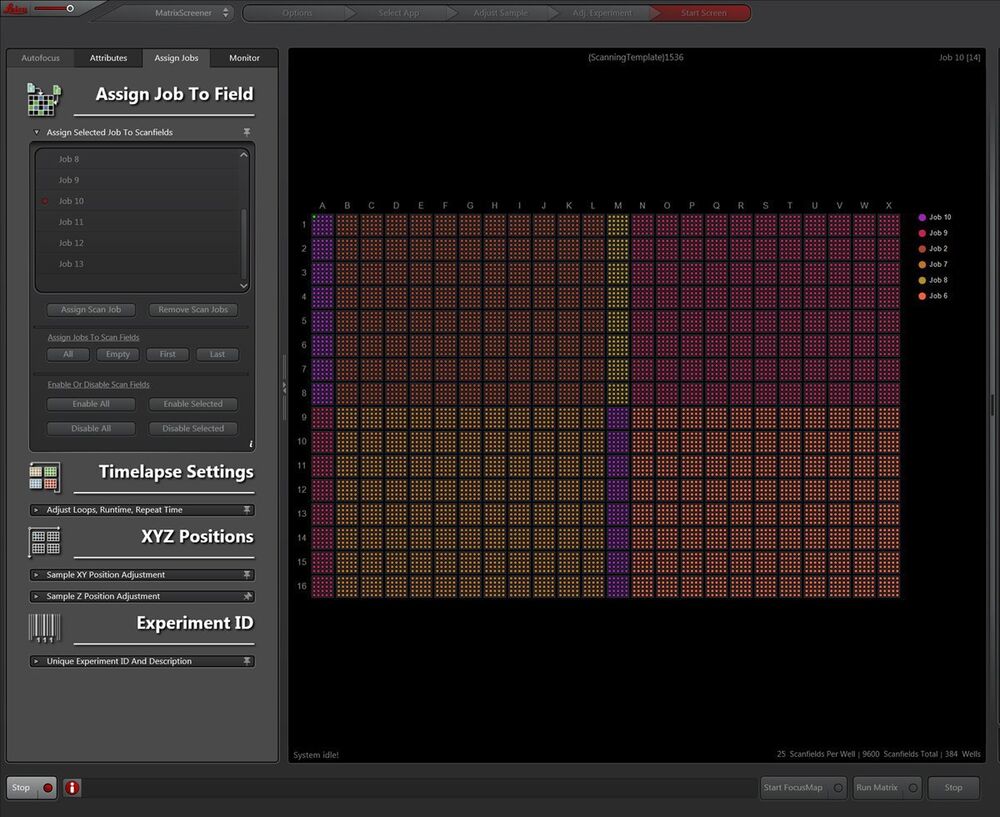This screenshot has height=817, width=1000.
Task: Switch to the Monitor tab
Action: tap(244, 58)
